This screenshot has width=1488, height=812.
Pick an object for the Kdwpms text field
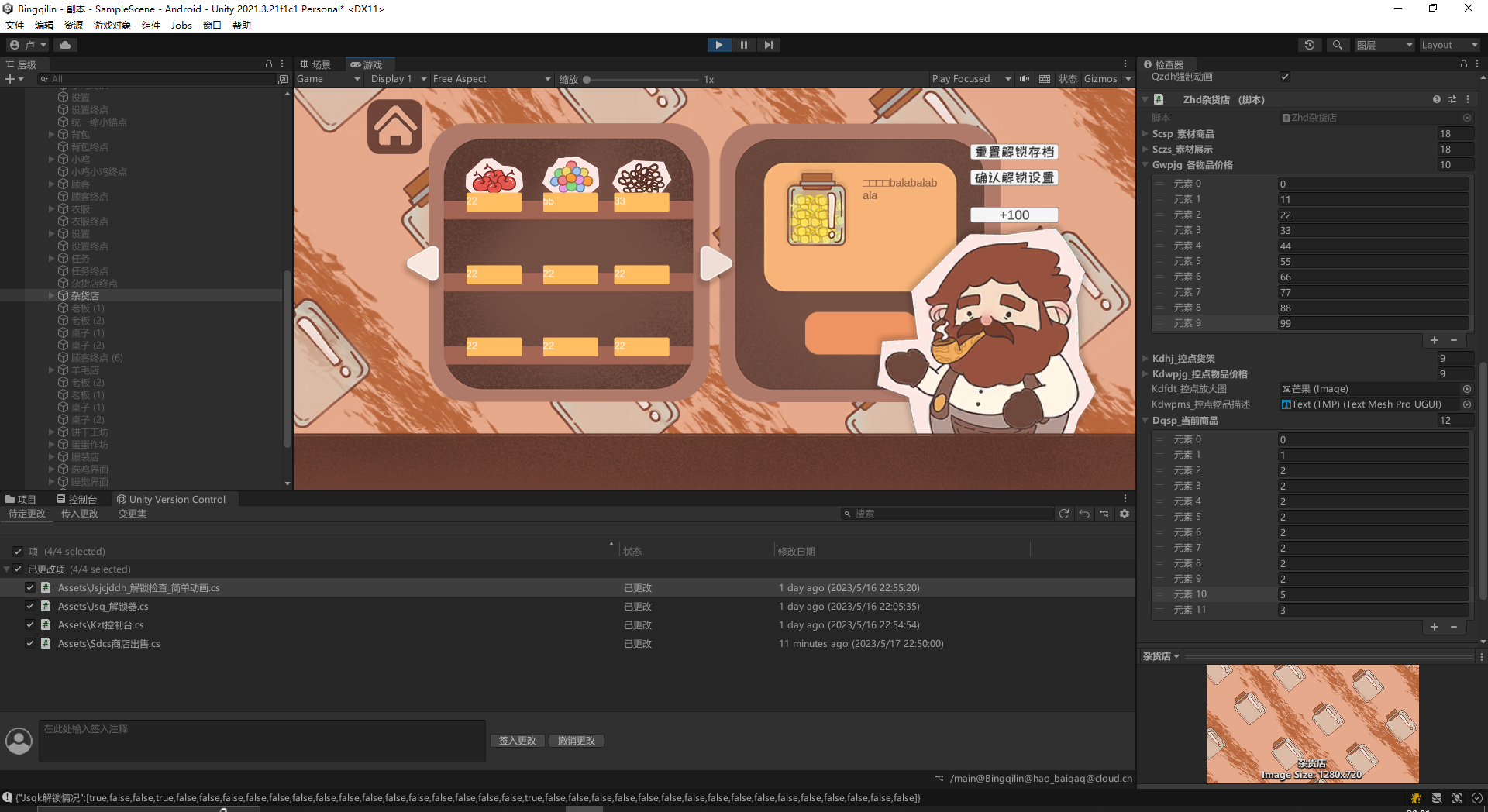[x=1467, y=404]
